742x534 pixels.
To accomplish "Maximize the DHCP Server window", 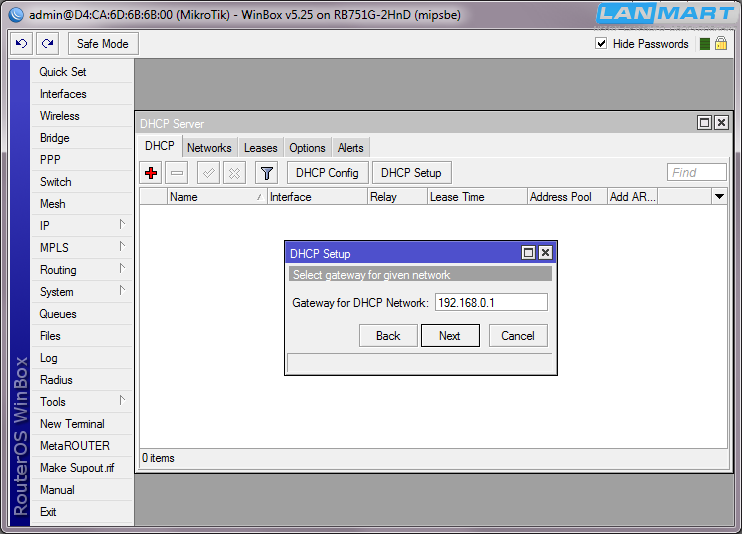I will pyautogui.click(x=704, y=123).
